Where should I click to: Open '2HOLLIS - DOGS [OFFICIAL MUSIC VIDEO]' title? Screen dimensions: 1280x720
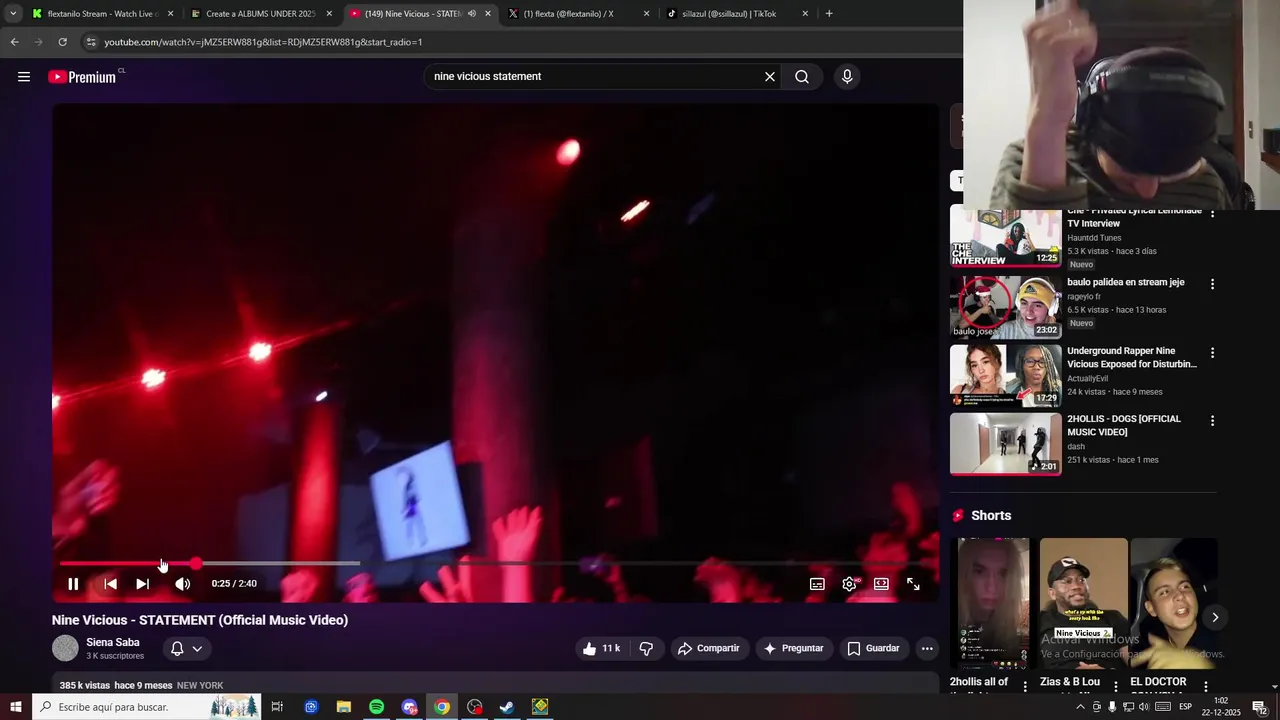[x=1124, y=426]
